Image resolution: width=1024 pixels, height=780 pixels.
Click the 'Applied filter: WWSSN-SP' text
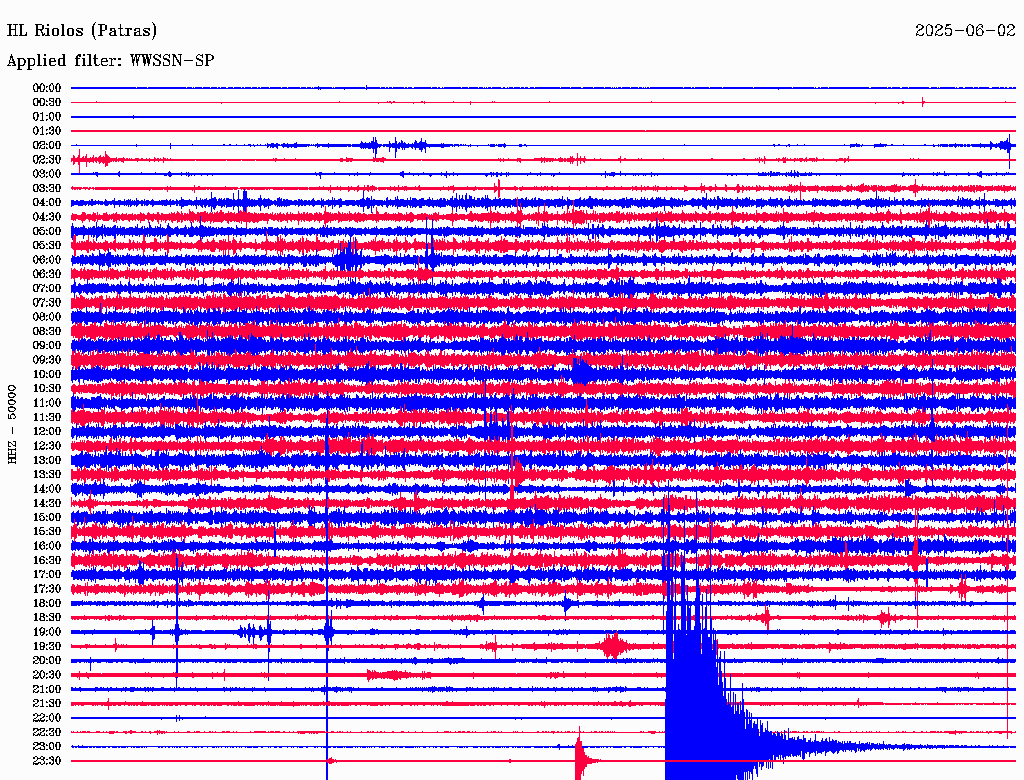coord(110,61)
